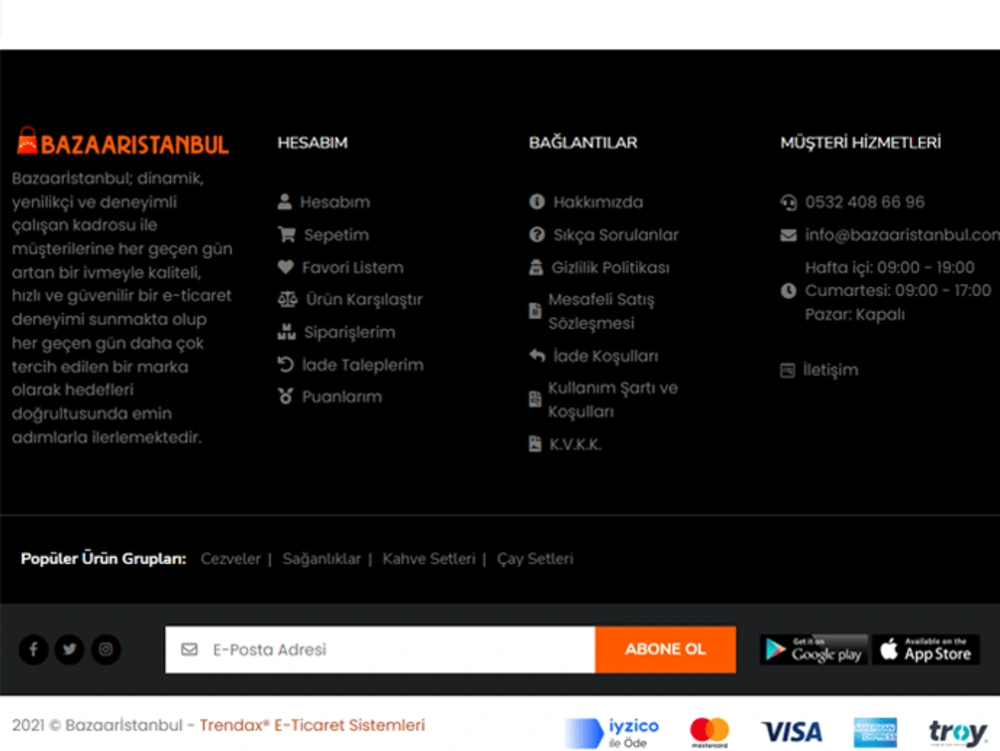Screen dimensions: 1000x751
Task: Open the İade Koşulları link
Action: 605,356
